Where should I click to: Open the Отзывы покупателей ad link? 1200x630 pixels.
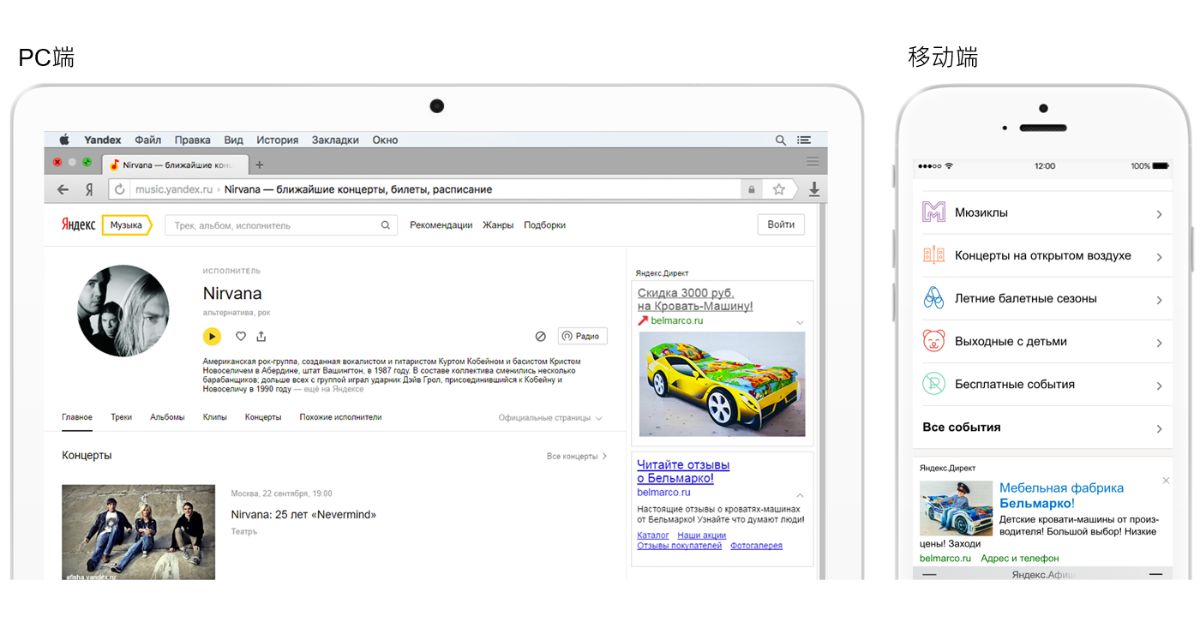[x=679, y=546]
